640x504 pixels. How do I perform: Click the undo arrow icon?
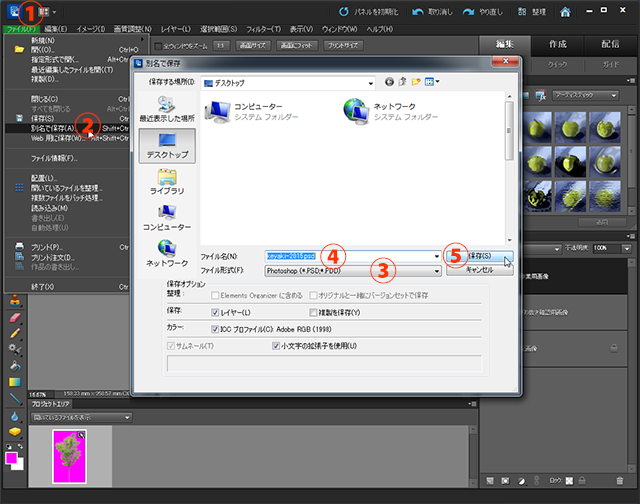[x=418, y=12]
